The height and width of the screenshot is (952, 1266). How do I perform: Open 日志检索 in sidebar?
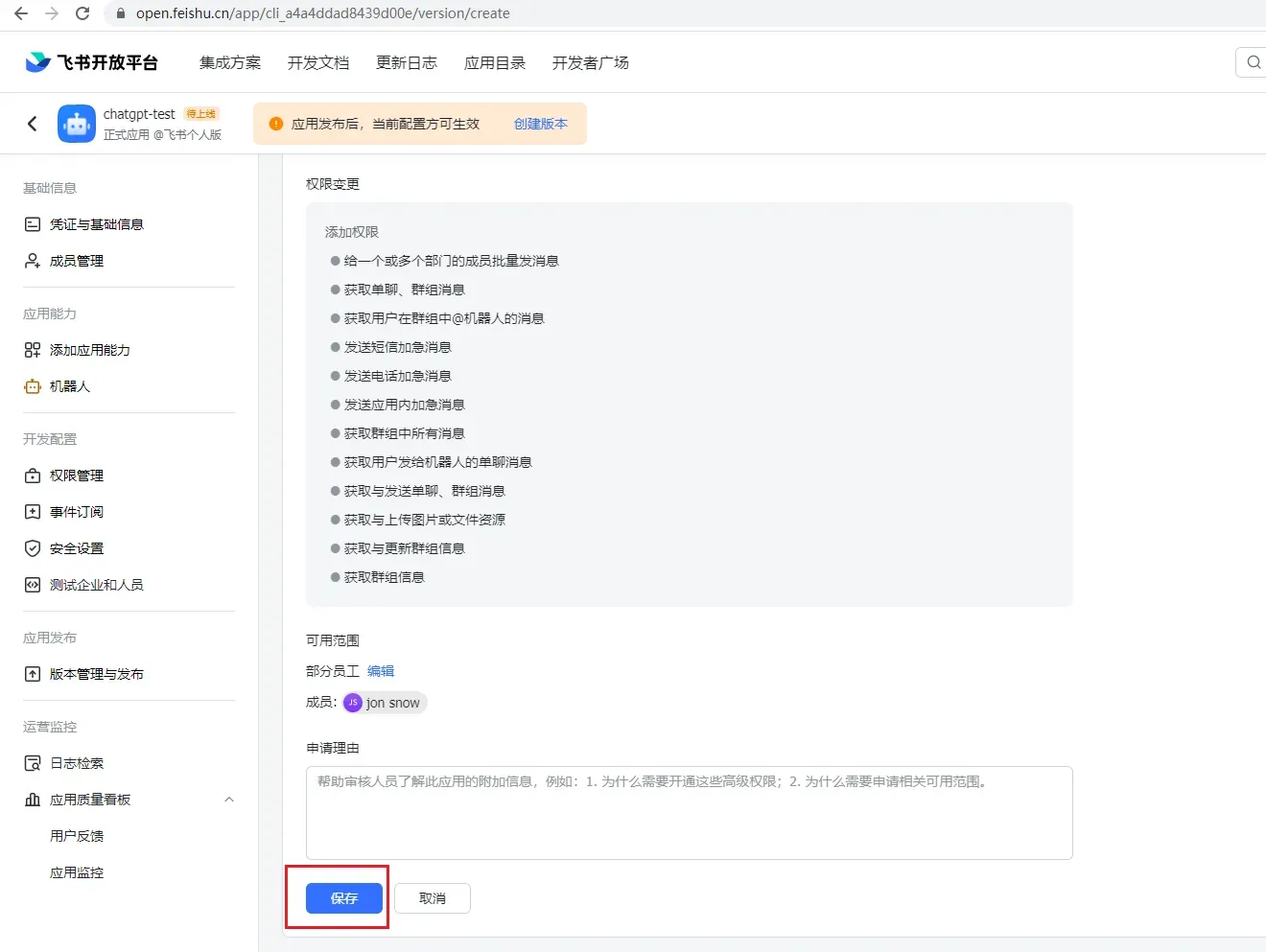click(77, 763)
